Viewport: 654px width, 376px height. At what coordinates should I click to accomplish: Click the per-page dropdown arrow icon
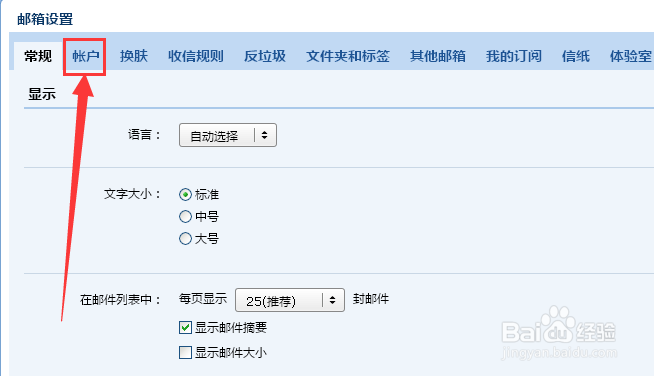(332, 300)
